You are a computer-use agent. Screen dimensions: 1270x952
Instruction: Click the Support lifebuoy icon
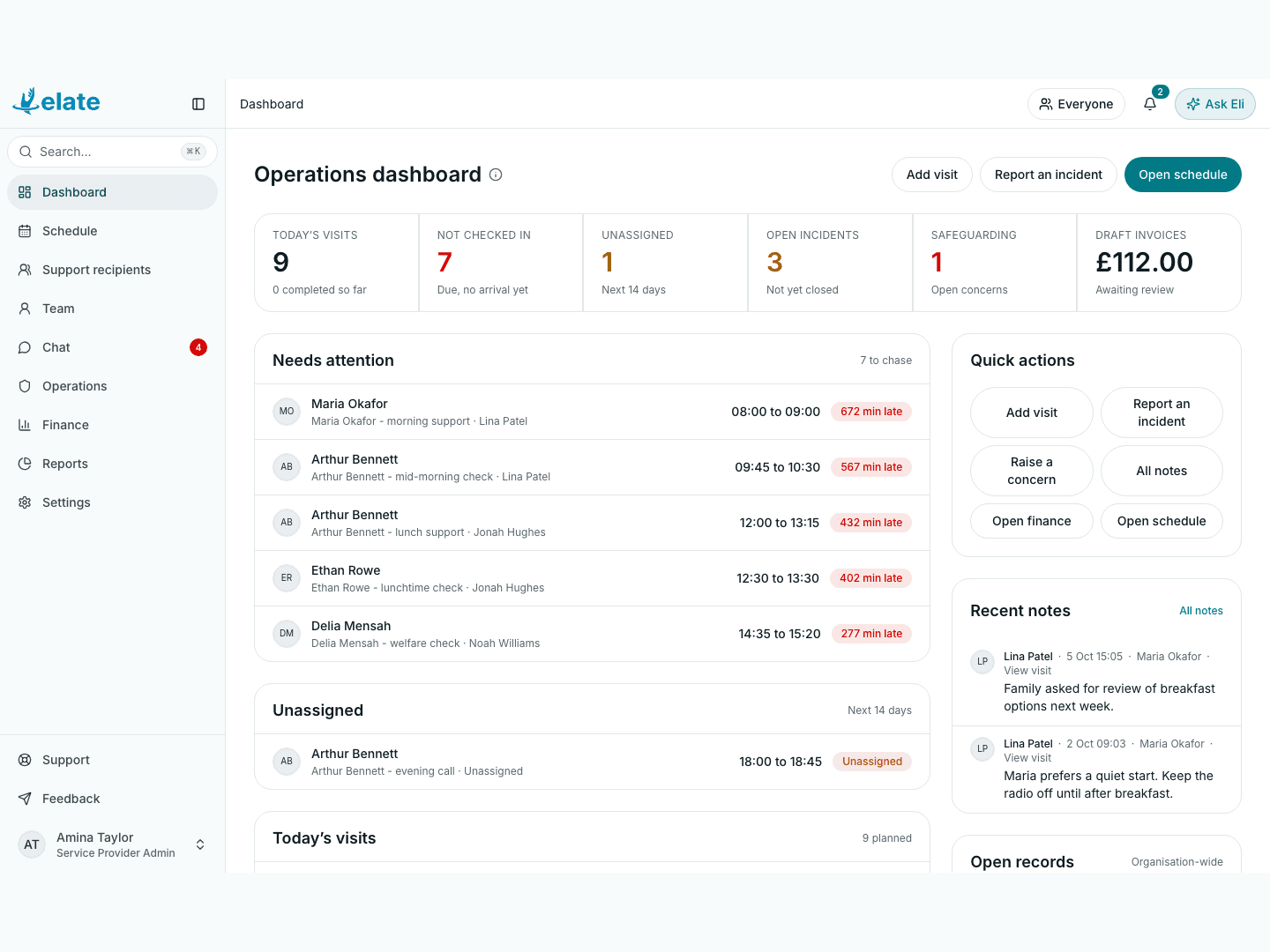pos(25,760)
